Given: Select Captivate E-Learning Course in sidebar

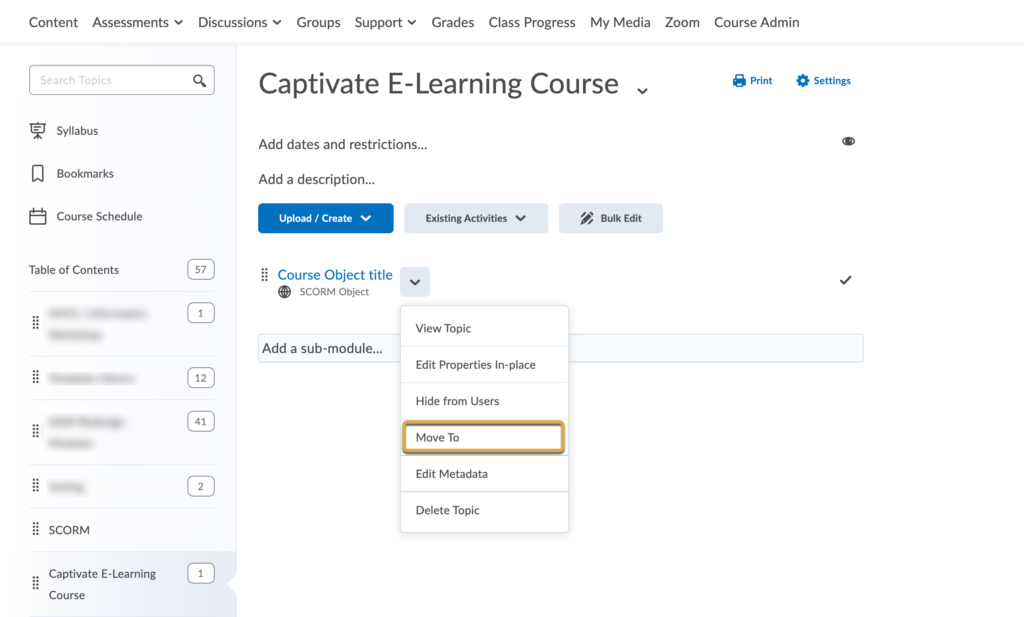Looking at the screenshot, I should pos(103,584).
